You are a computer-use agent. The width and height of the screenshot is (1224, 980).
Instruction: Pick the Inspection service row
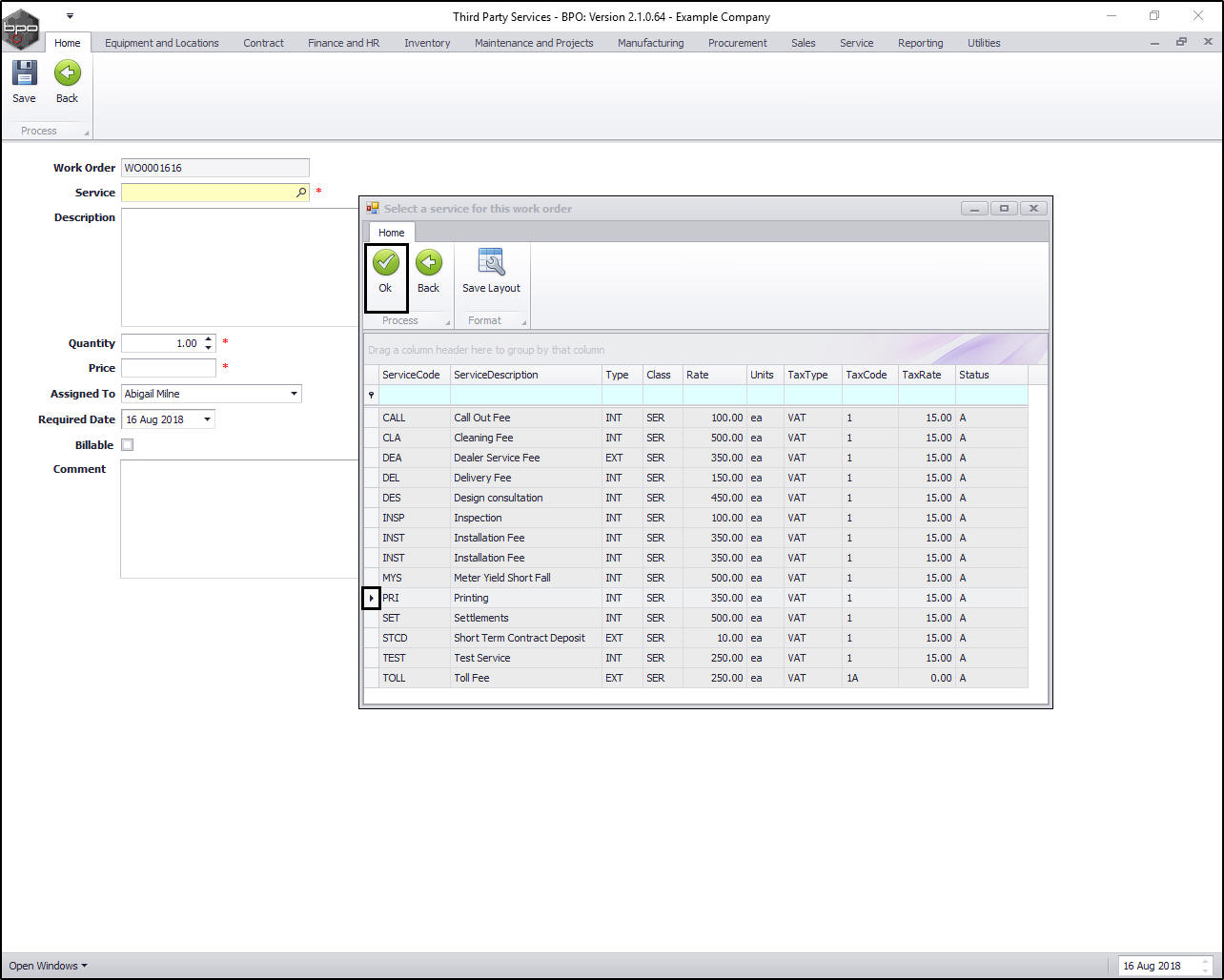point(696,518)
